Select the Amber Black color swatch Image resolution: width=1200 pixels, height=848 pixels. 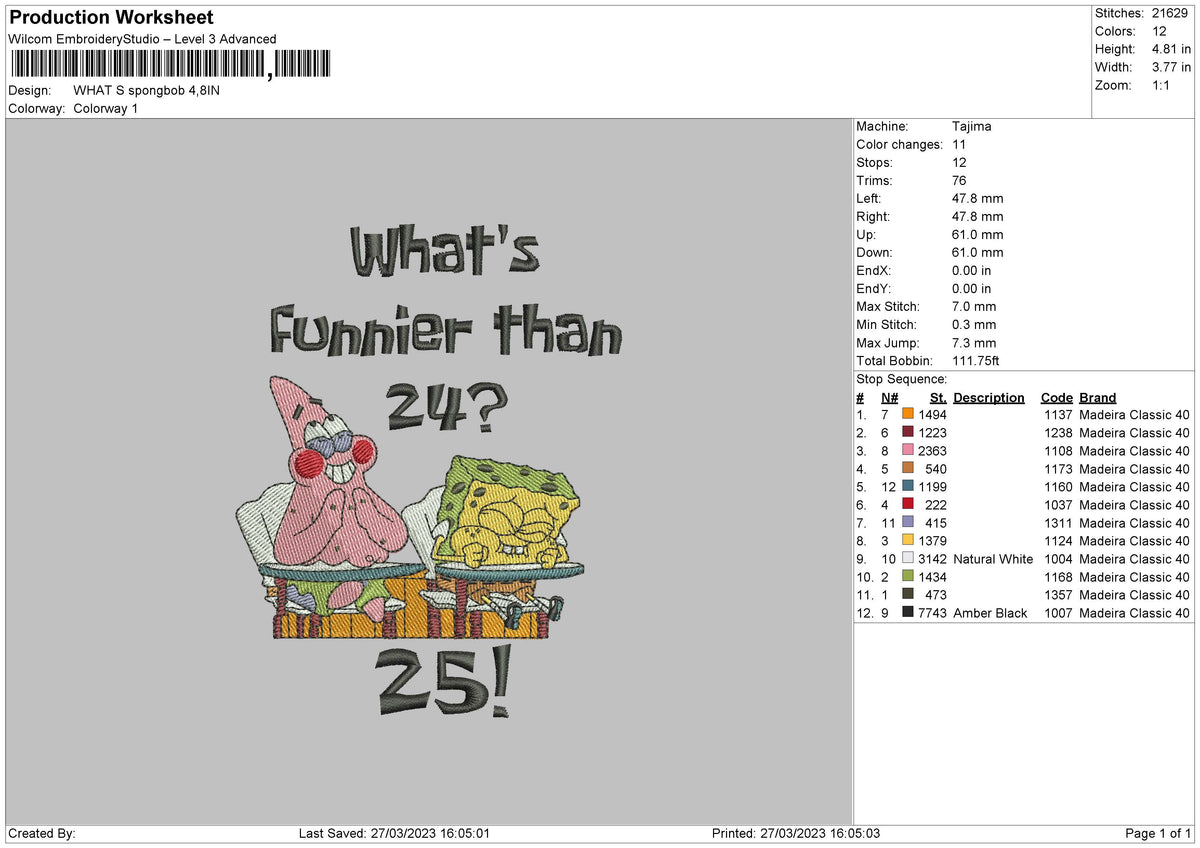(908, 612)
